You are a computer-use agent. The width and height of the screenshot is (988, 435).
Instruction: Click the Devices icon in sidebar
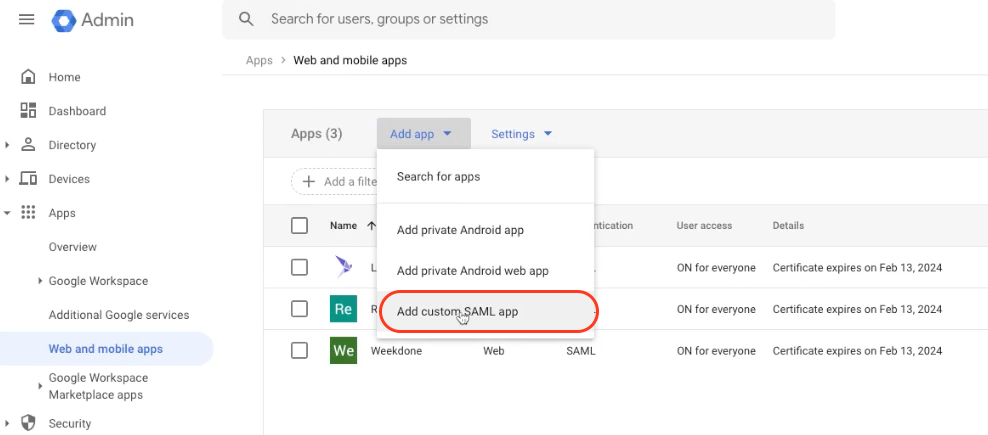28,179
